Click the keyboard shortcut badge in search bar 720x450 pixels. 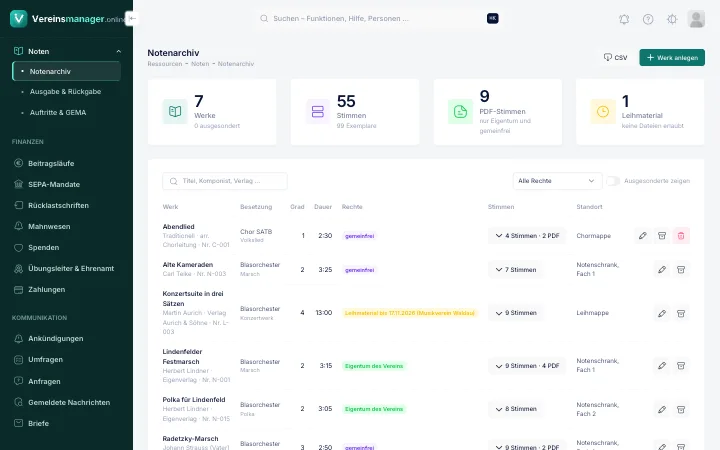[493, 18]
